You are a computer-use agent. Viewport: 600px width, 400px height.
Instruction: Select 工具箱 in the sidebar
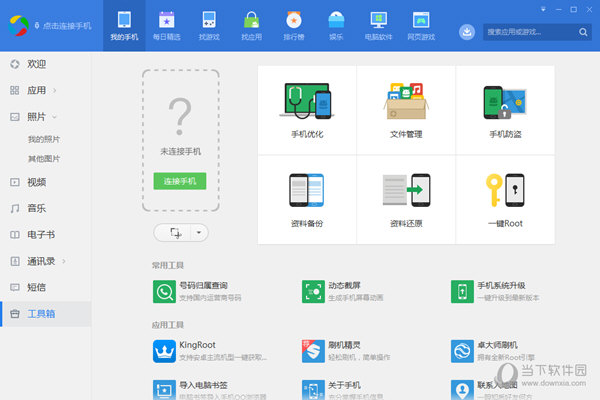pos(46,313)
